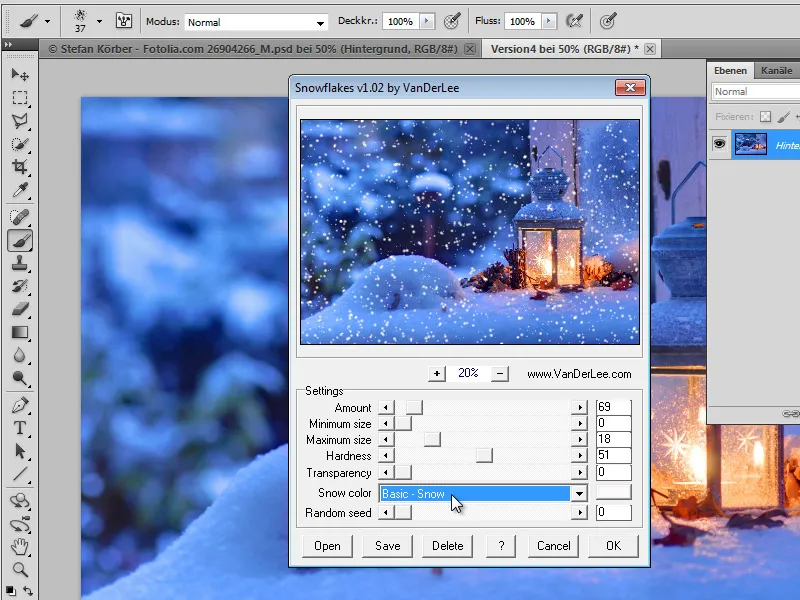Select the Brush tool in toolbox
The height and width of the screenshot is (600, 800).
[x=19, y=240]
